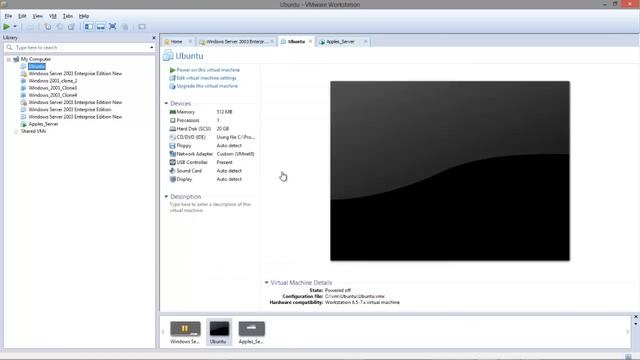Click the Memory device entry
This screenshot has height=360, width=640.
point(186,112)
